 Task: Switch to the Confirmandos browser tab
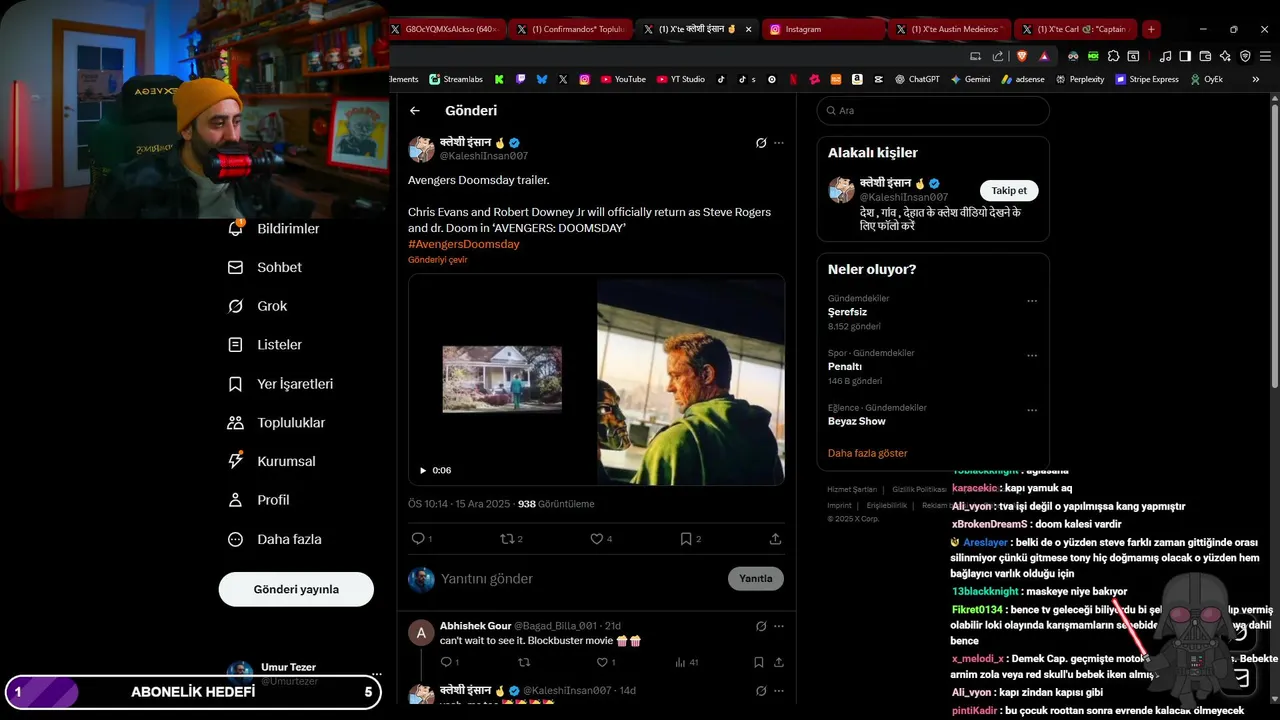point(569,30)
